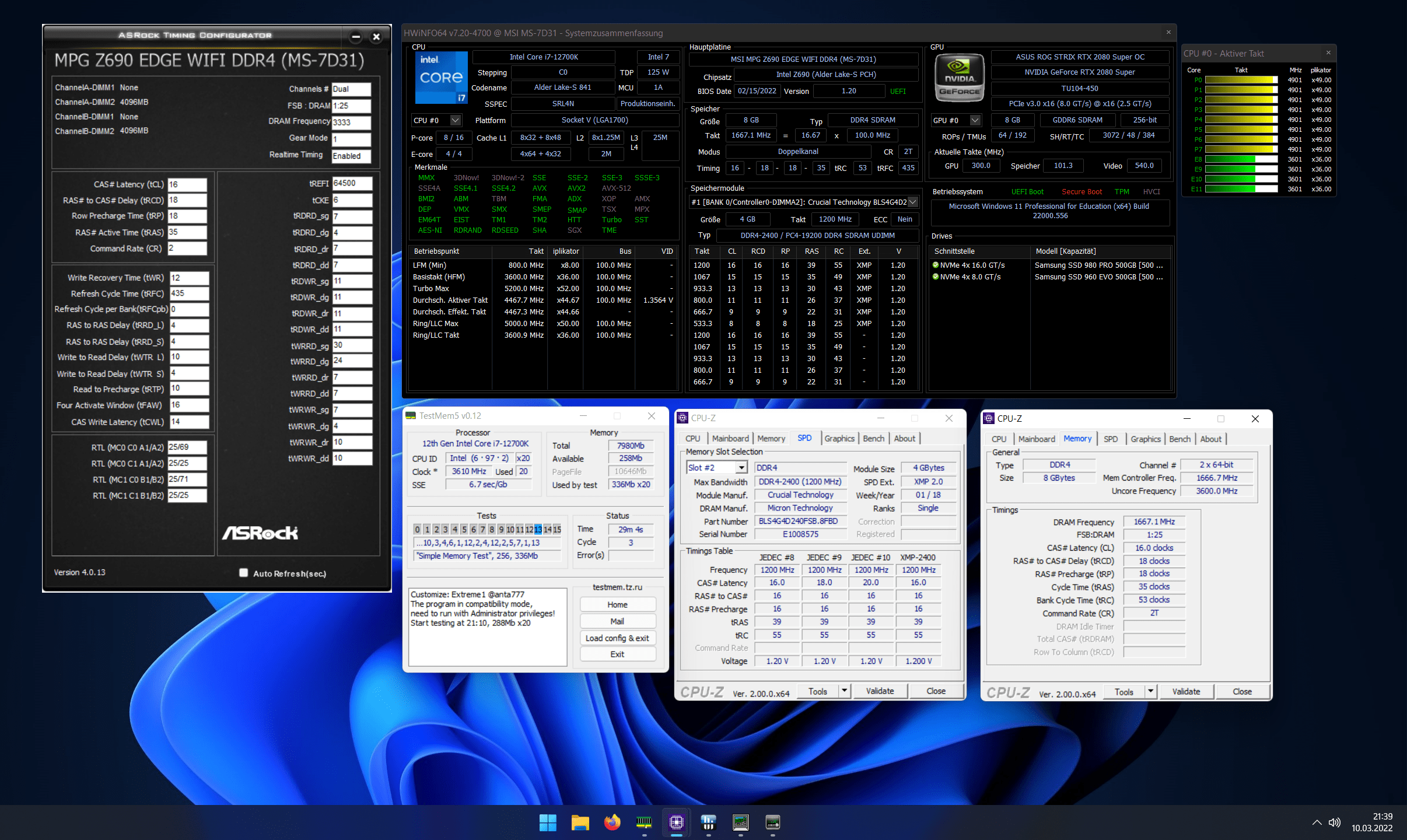Open the CPU #0 selector dropdown
The image size is (1407, 840).
[456, 120]
